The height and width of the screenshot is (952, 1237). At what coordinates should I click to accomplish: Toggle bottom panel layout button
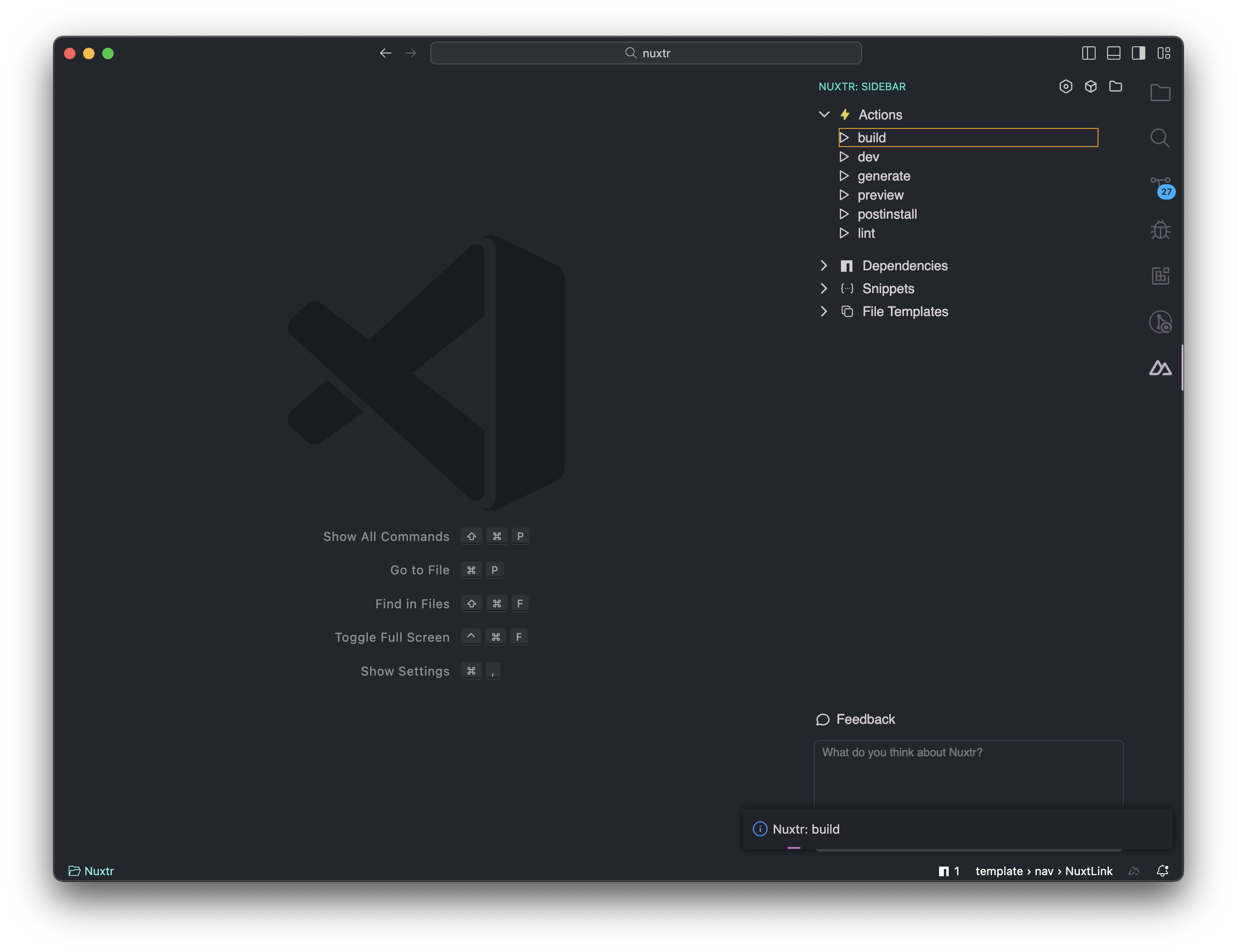[x=1113, y=53]
